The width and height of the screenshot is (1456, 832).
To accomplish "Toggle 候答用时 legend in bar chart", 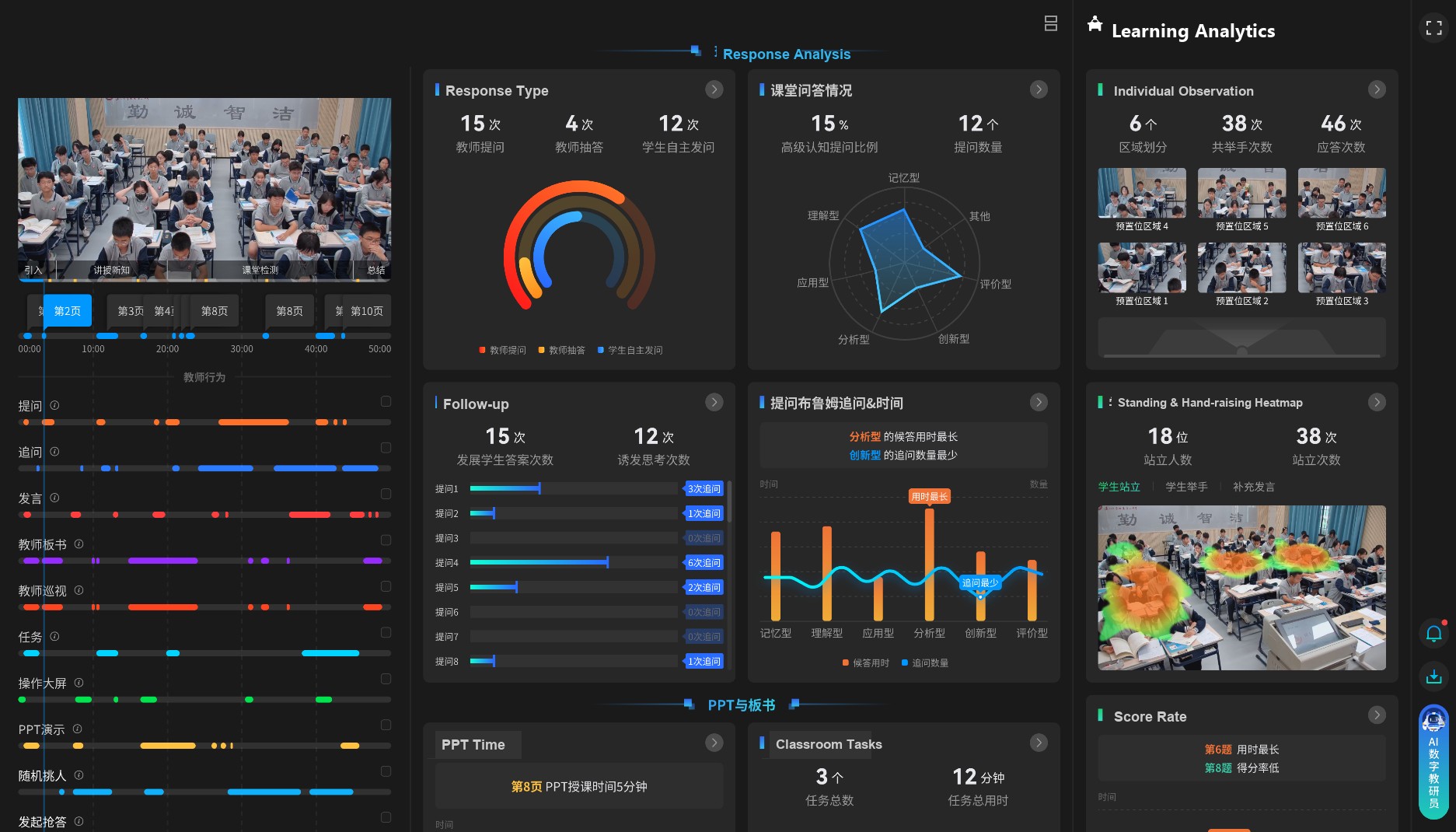I will (866, 663).
